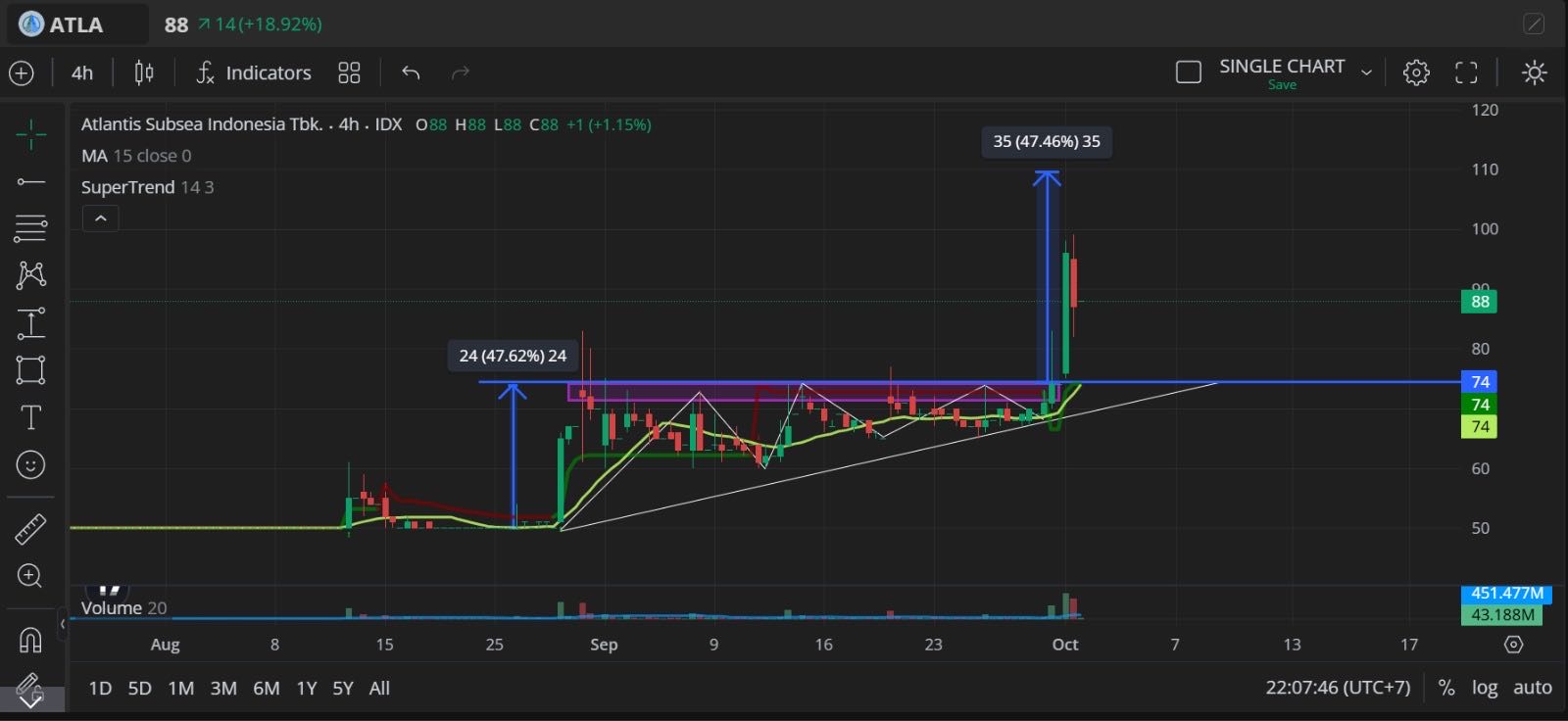The width and height of the screenshot is (1568, 721).
Task: Toggle the drawing lock pencil tool
Action: 30,689
